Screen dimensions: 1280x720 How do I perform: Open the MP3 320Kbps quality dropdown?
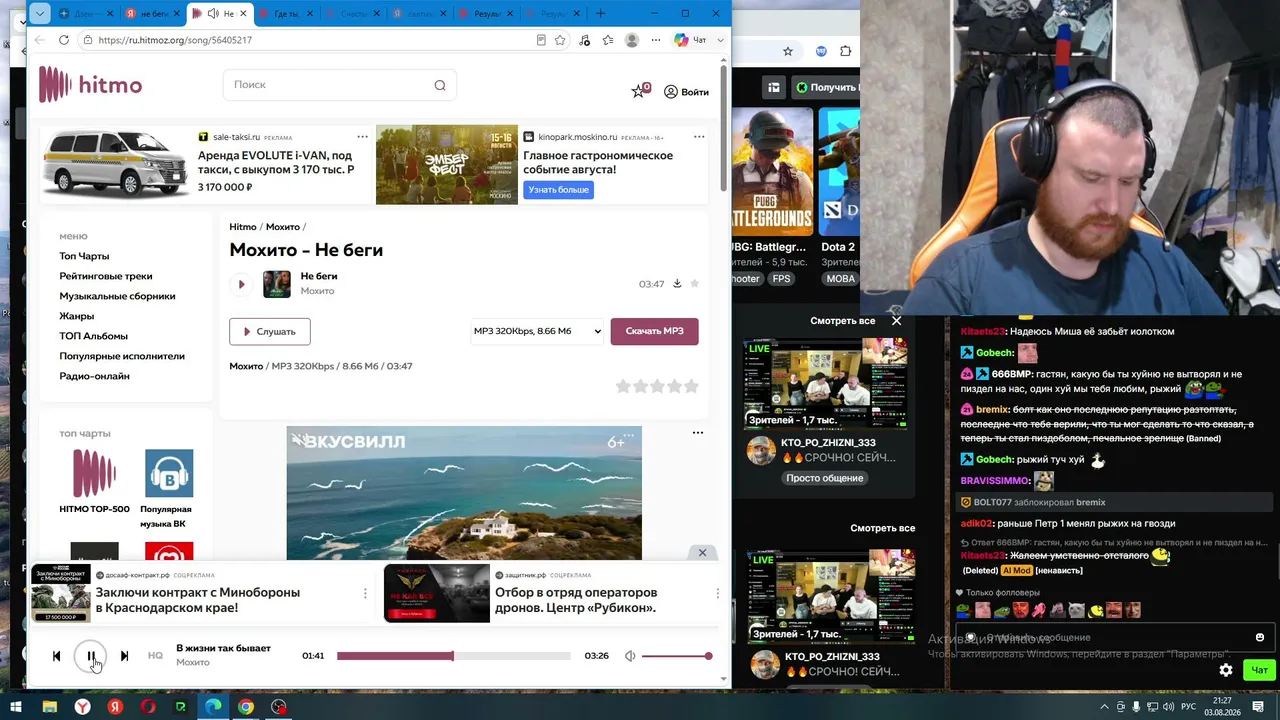538,331
